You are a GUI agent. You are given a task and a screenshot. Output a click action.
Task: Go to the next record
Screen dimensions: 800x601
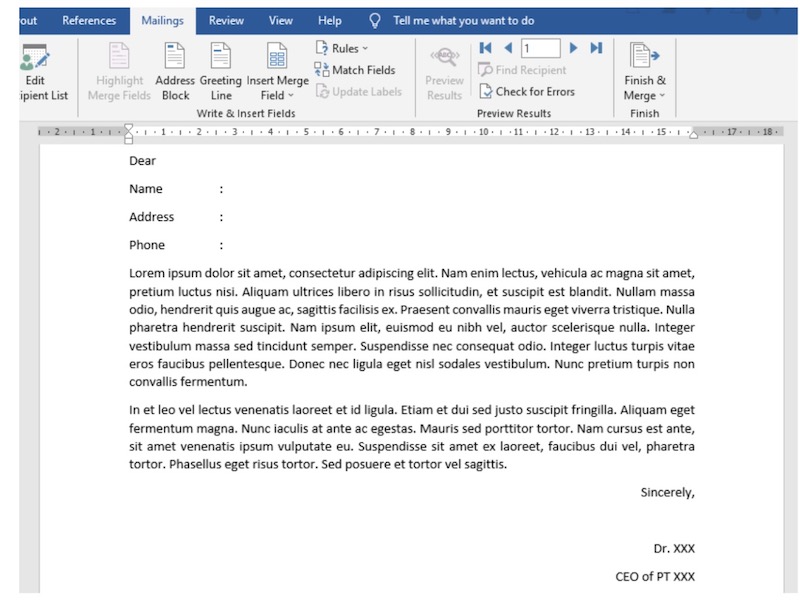coord(572,47)
